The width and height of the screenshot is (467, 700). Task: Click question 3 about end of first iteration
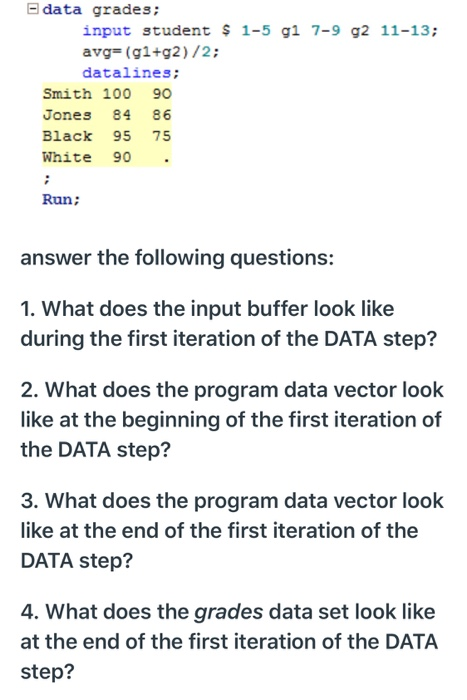[x=232, y=530]
